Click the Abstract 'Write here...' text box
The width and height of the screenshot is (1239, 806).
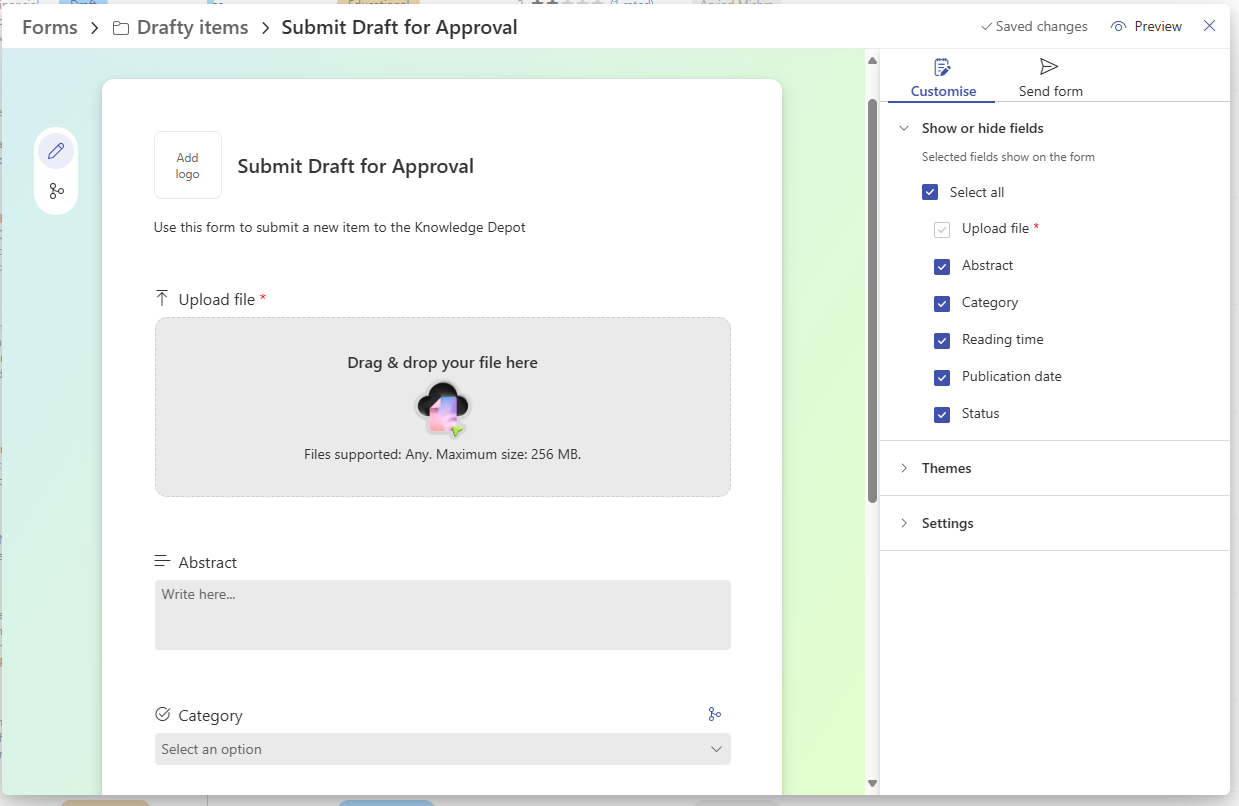pyautogui.click(x=442, y=614)
